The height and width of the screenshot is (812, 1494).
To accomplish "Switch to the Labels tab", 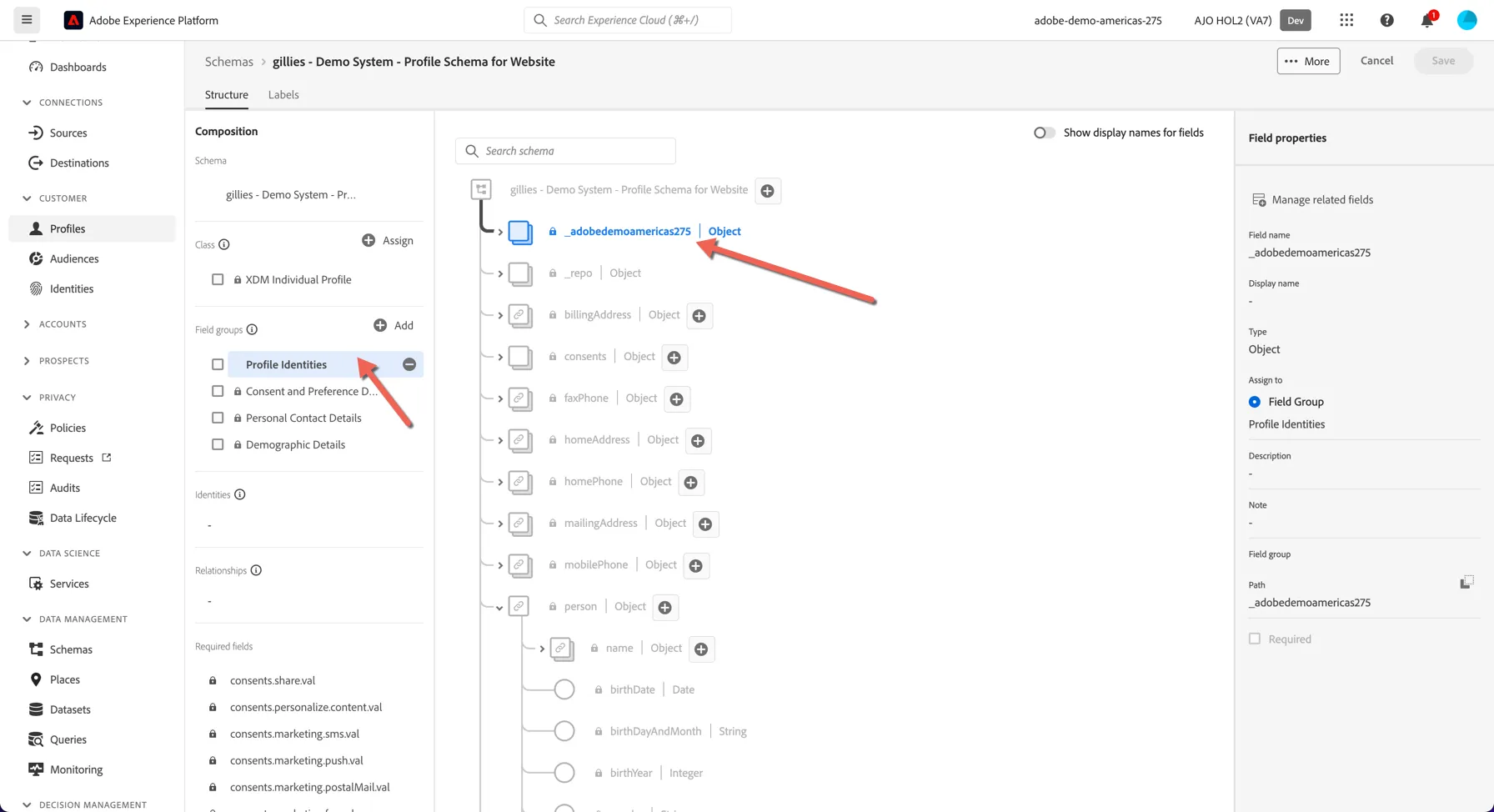I will click(283, 94).
